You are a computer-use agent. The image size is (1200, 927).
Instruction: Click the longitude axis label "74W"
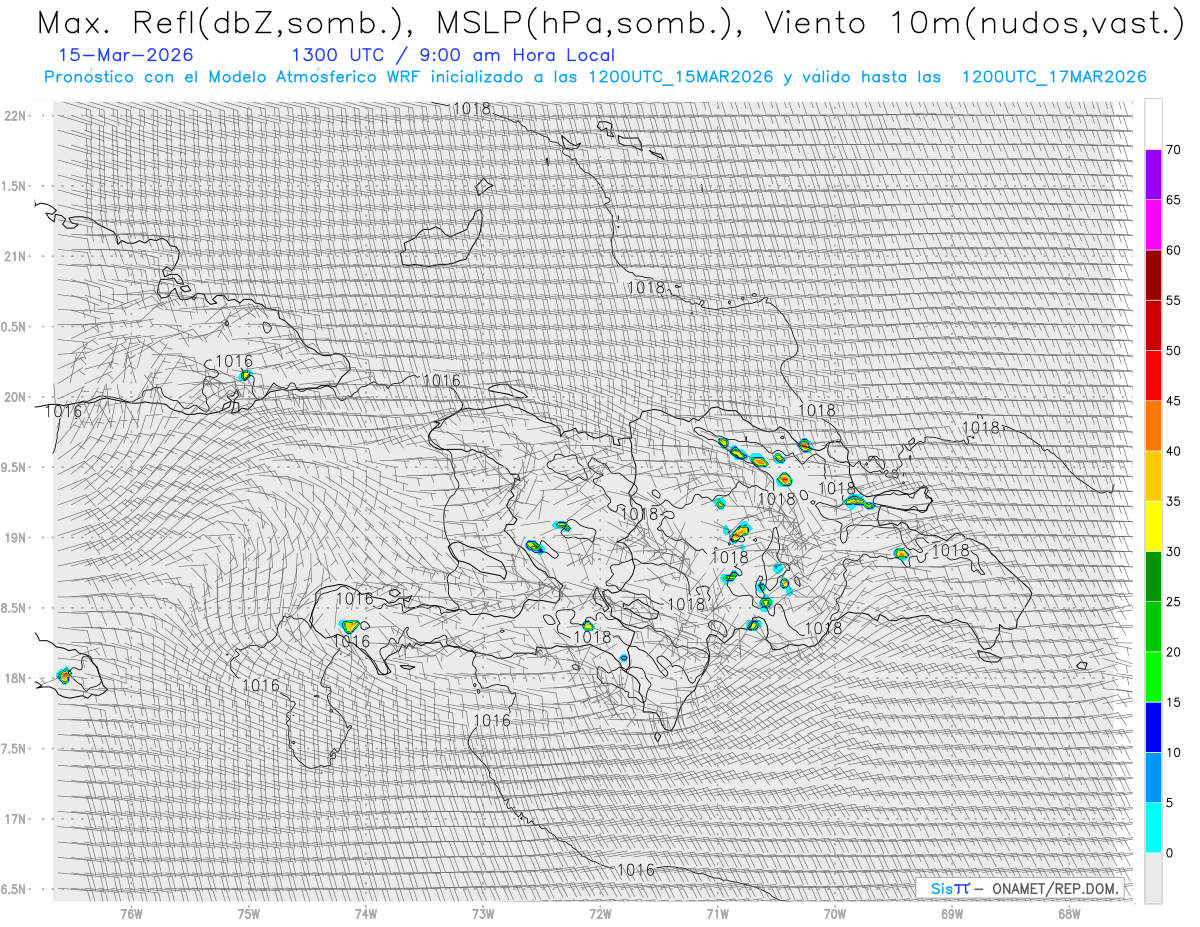[x=365, y=913]
